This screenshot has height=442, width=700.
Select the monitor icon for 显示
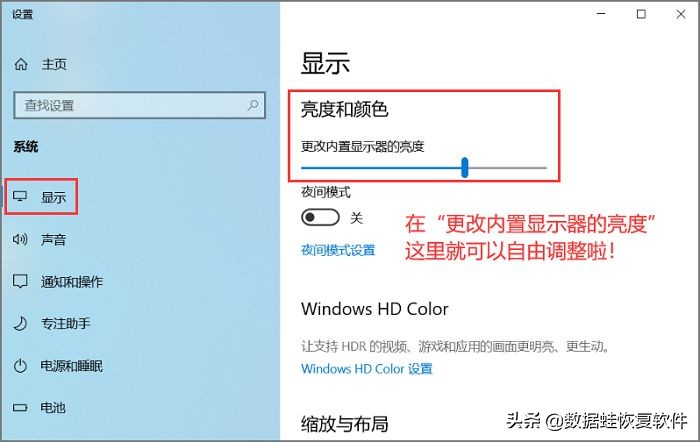20,196
